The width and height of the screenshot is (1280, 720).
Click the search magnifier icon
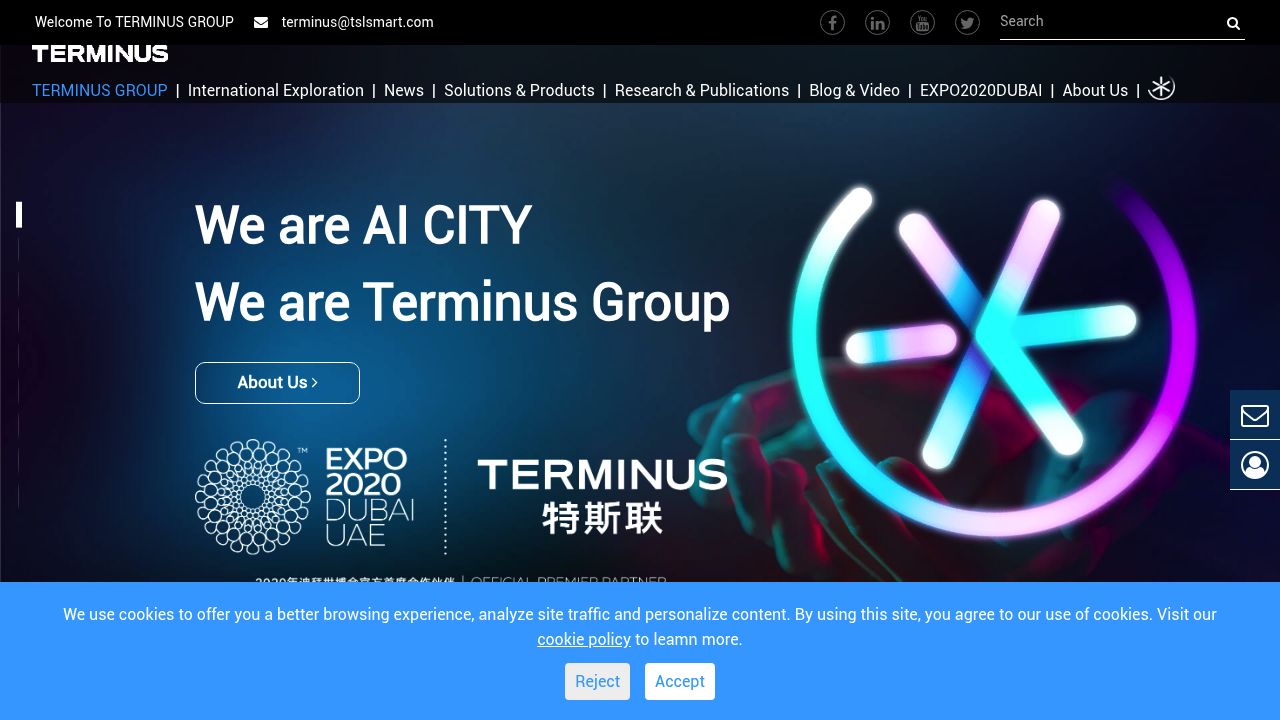click(1233, 23)
